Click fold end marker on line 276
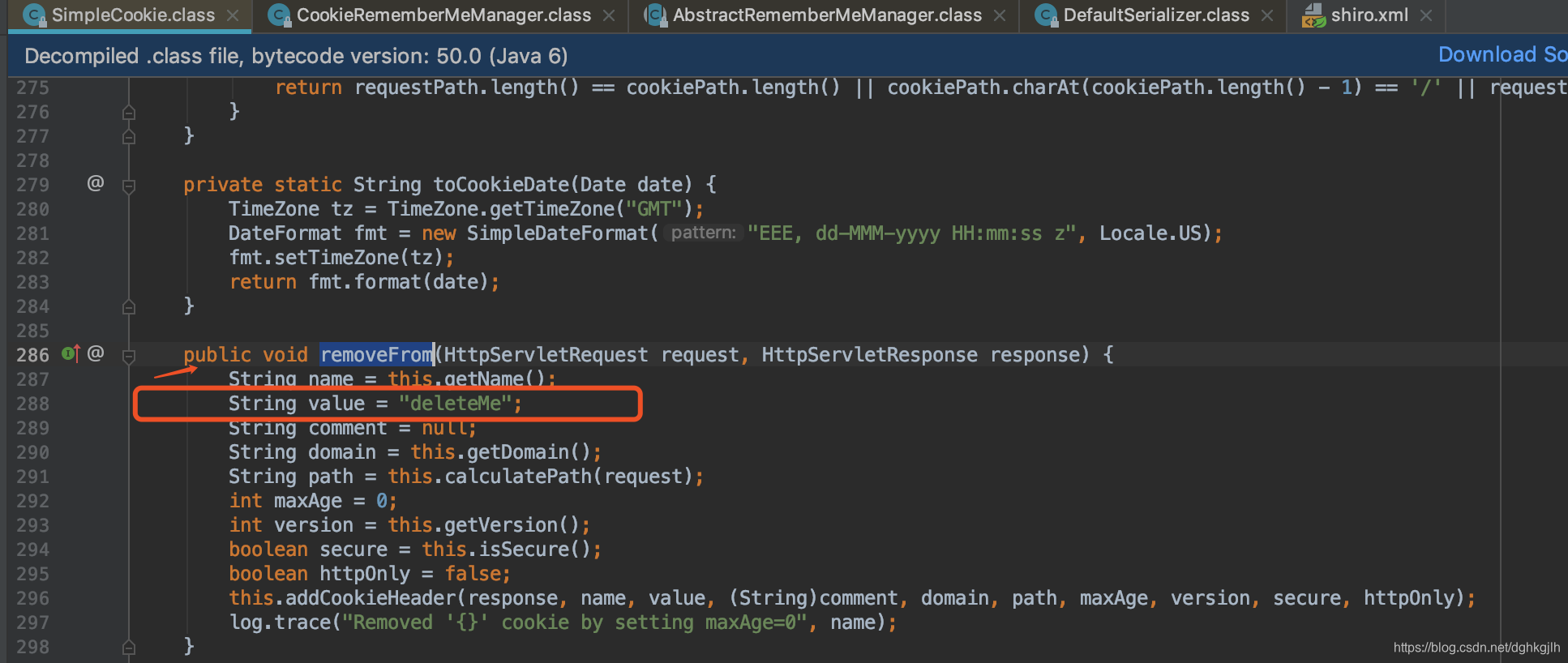The width and height of the screenshot is (1568, 663). point(129,113)
